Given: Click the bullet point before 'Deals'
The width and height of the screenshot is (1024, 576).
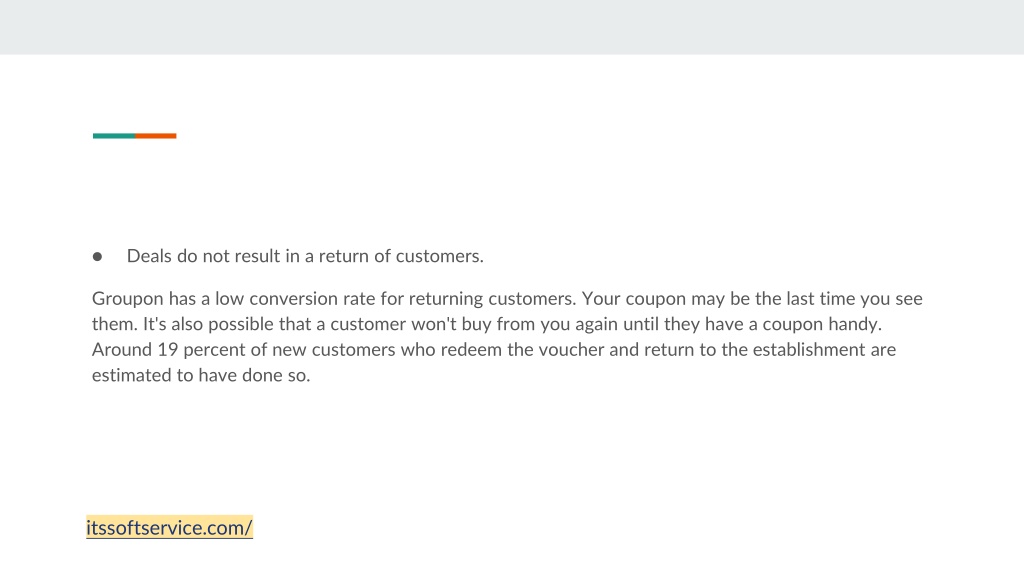Looking at the screenshot, I should tap(97, 257).
